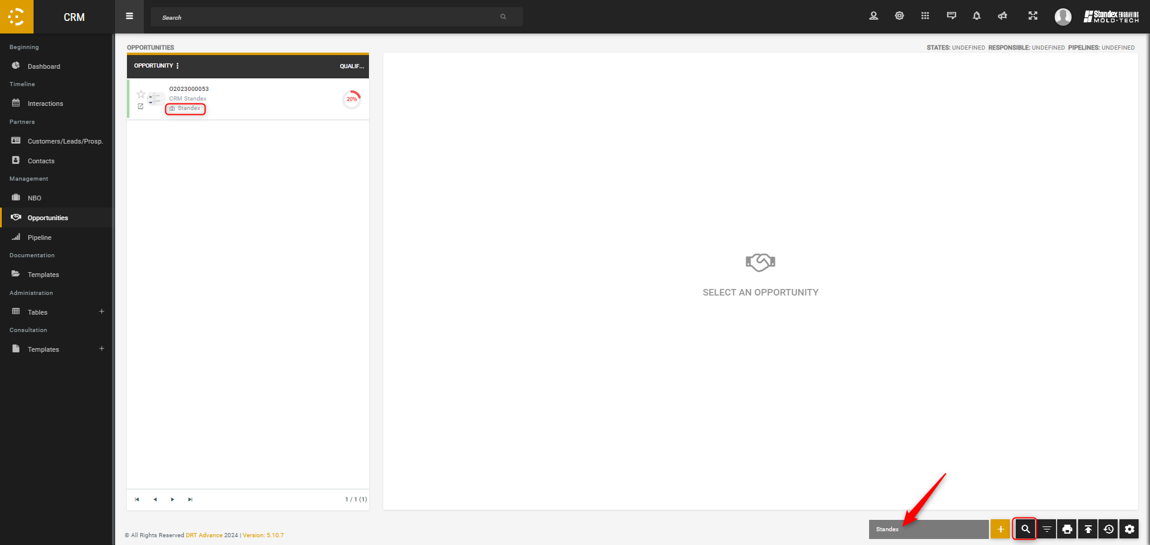Enter fullscreen mode from top bar
This screenshot has width=1150, height=545.
[x=1033, y=16]
